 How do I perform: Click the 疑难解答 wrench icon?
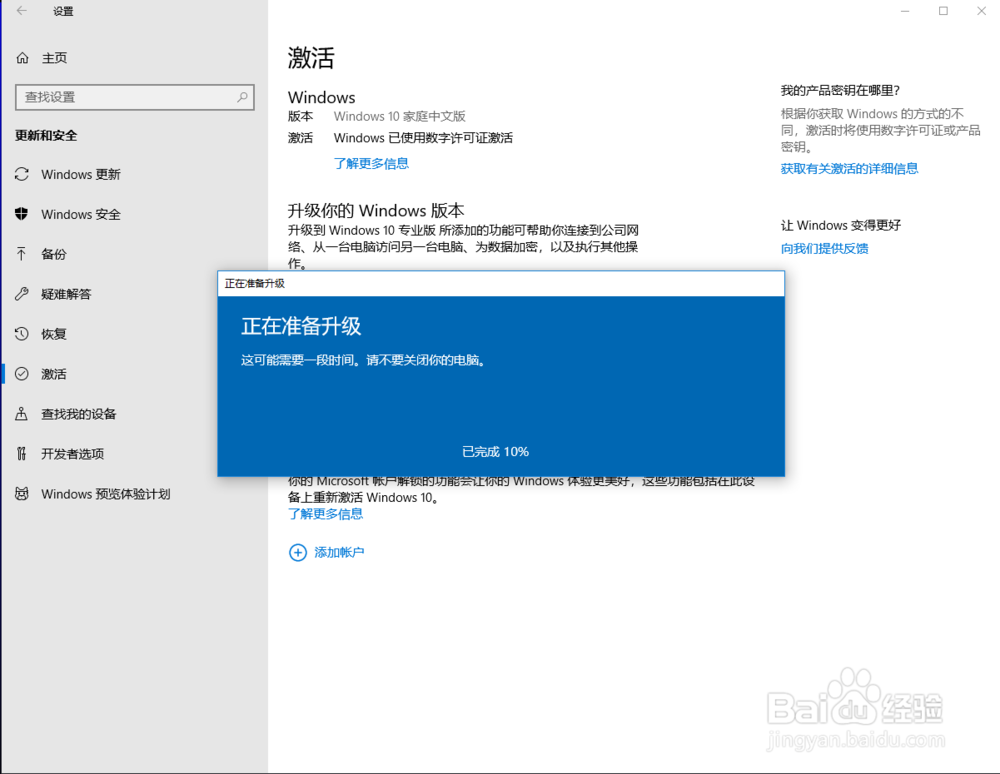22,294
